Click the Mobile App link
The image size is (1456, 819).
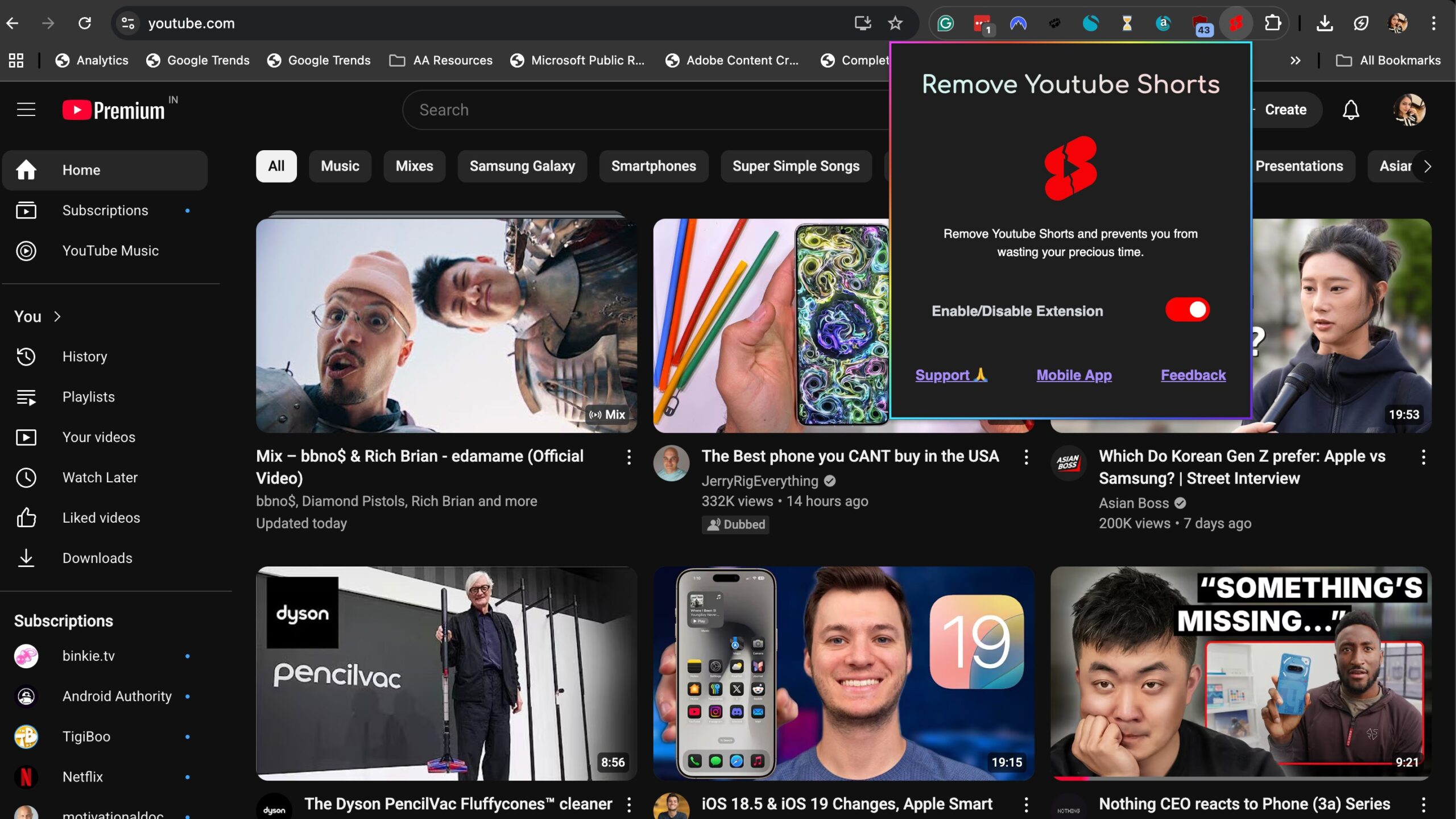1074,375
